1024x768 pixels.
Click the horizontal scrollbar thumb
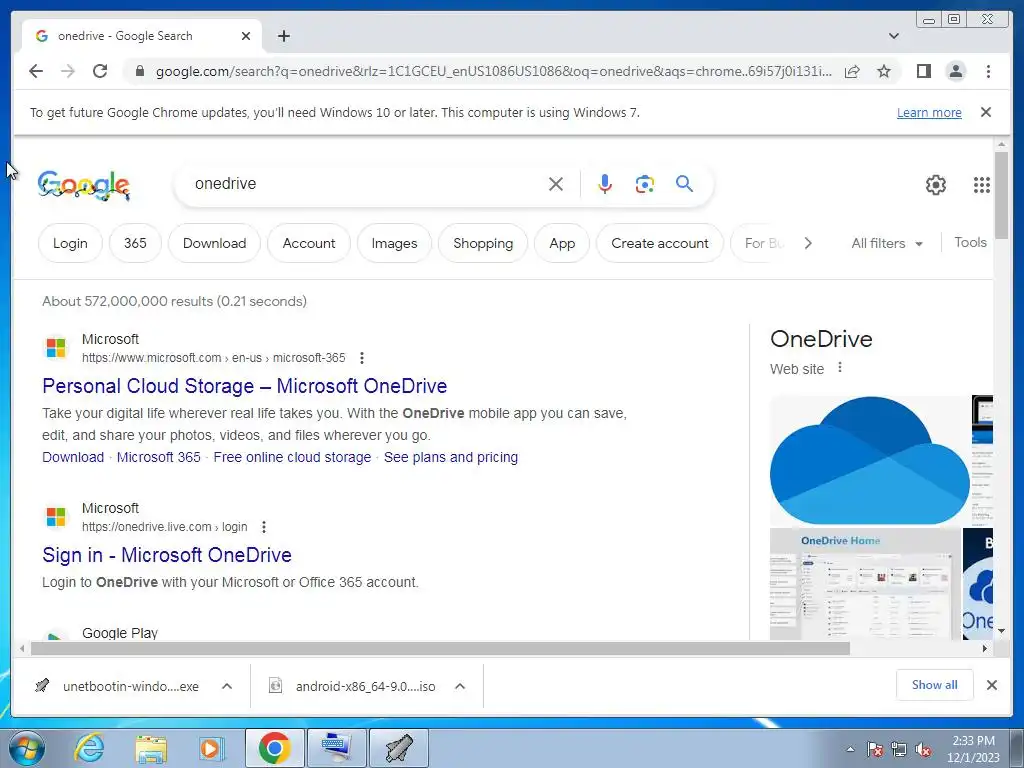[440, 648]
